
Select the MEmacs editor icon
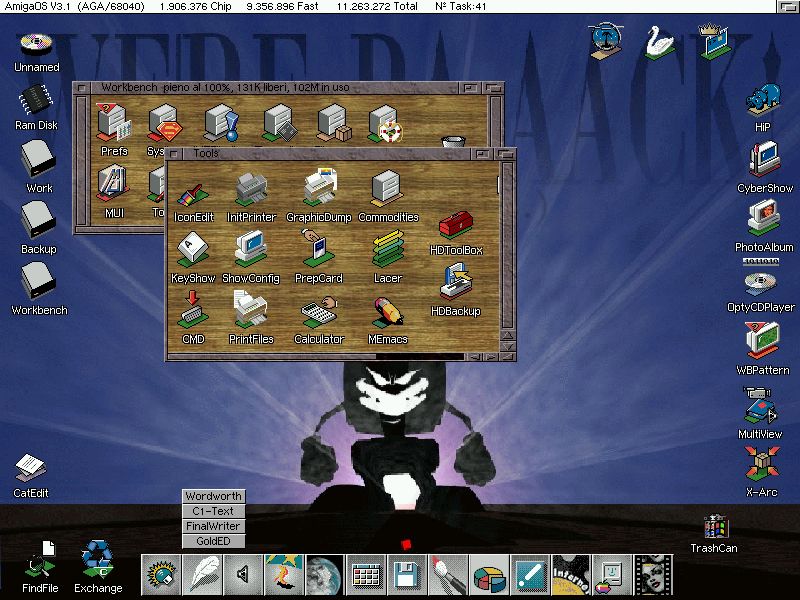[x=388, y=312]
